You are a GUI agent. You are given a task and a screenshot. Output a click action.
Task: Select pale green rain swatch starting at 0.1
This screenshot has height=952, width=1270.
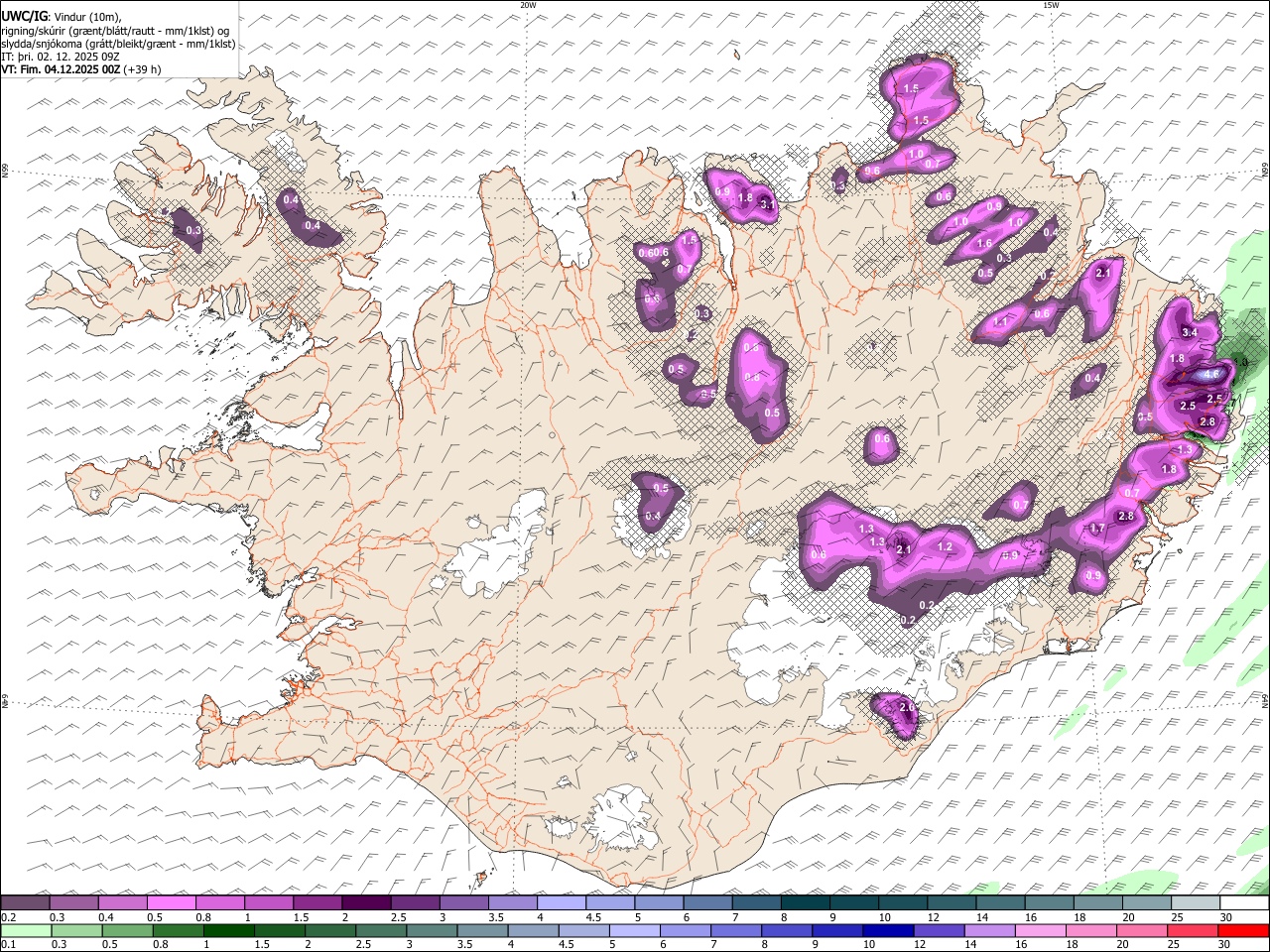(26, 930)
